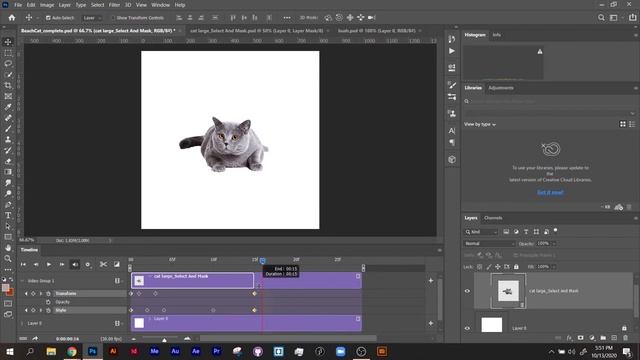Open Chrome from the Windows taskbar
This screenshot has height=360, width=640.
coord(72,351)
